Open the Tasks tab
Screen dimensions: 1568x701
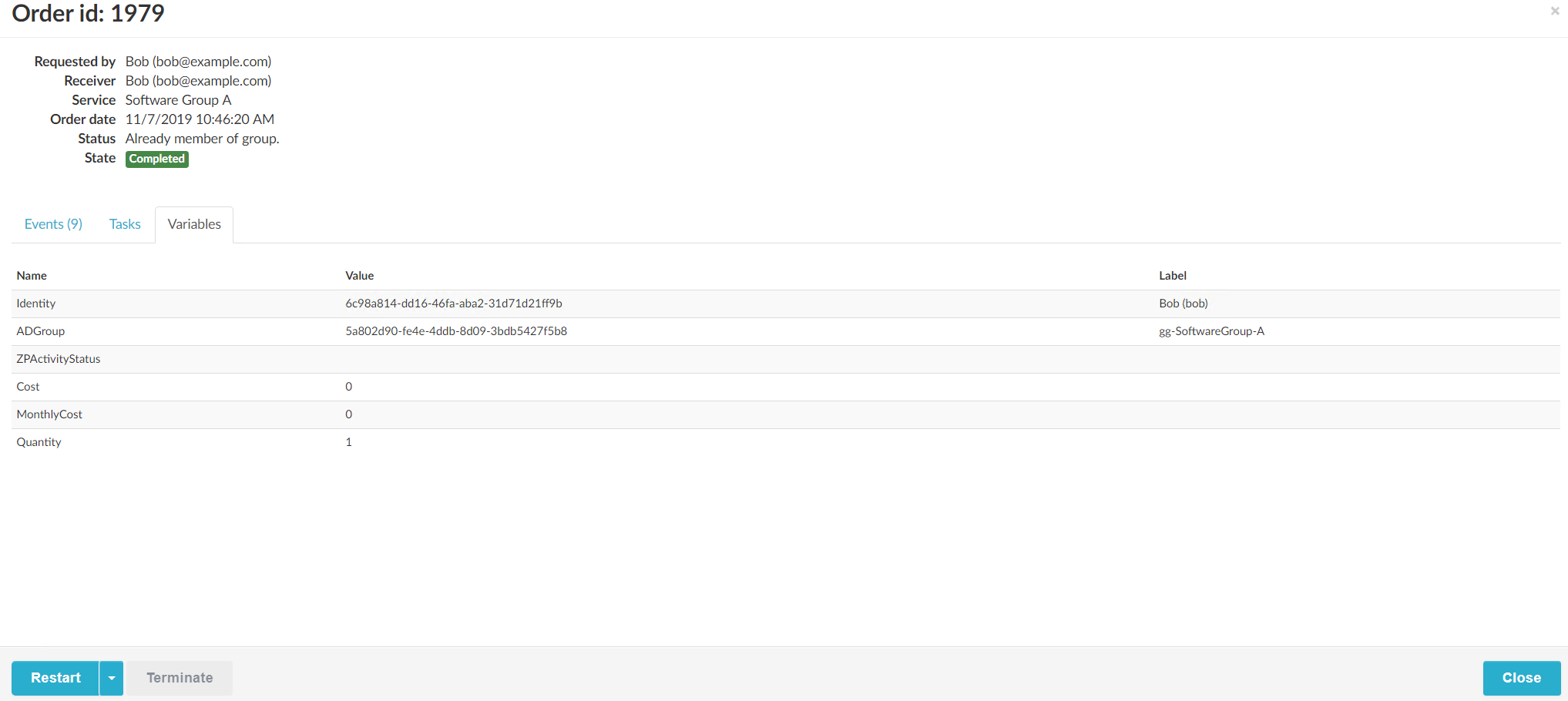tap(125, 224)
